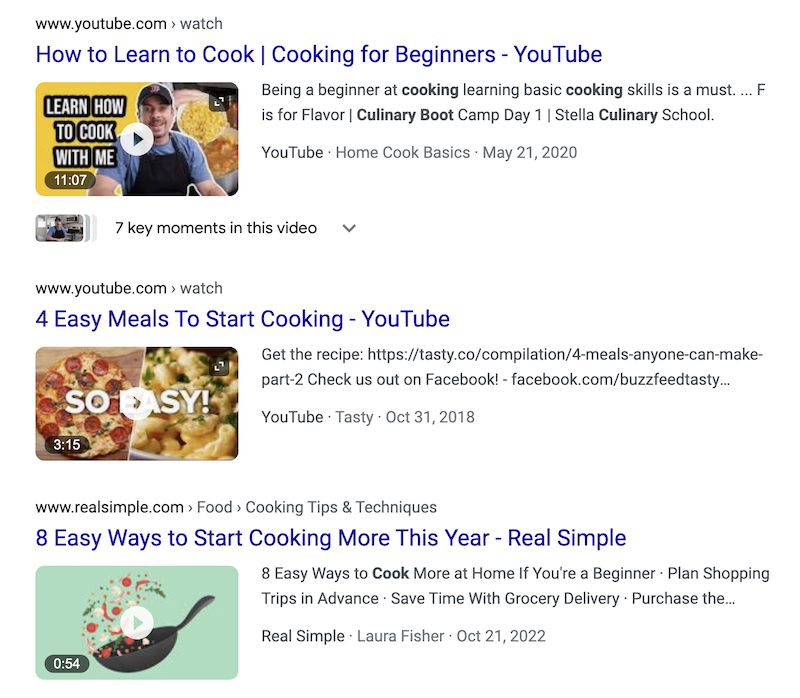This screenshot has width=800, height=698.
Task: Expand "7 key moments in this video"
Action: click(216, 228)
